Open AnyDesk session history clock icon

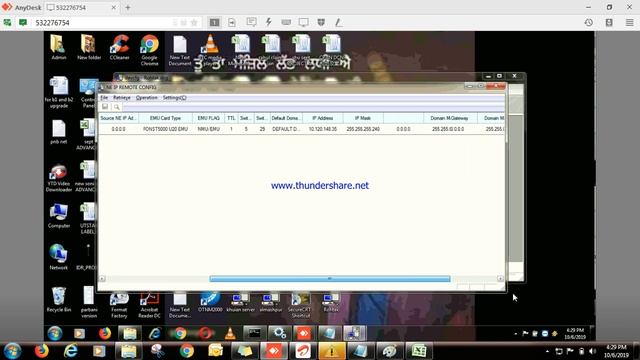coord(589,23)
